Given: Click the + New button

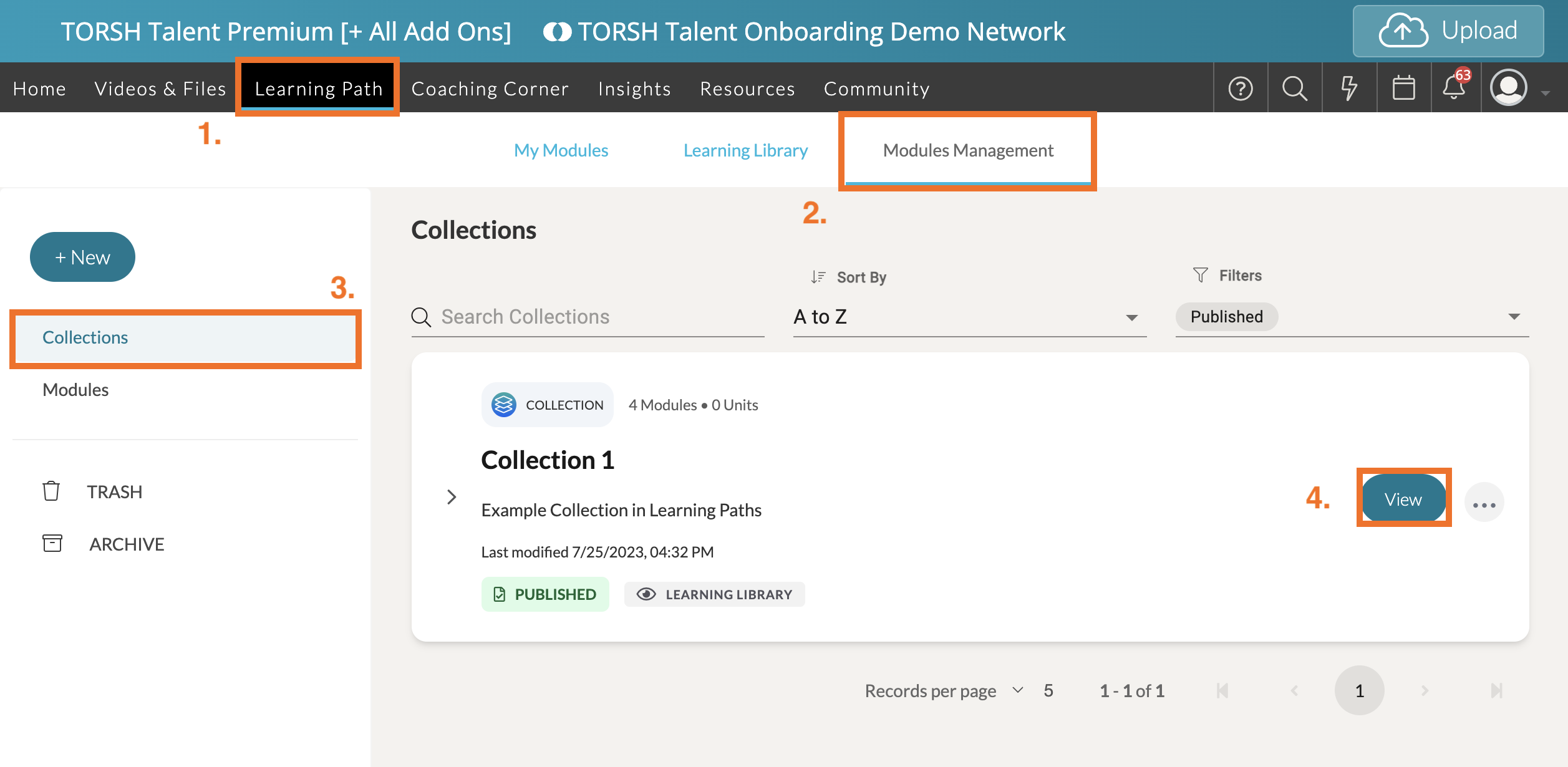Looking at the screenshot, I should coord(82,257).
